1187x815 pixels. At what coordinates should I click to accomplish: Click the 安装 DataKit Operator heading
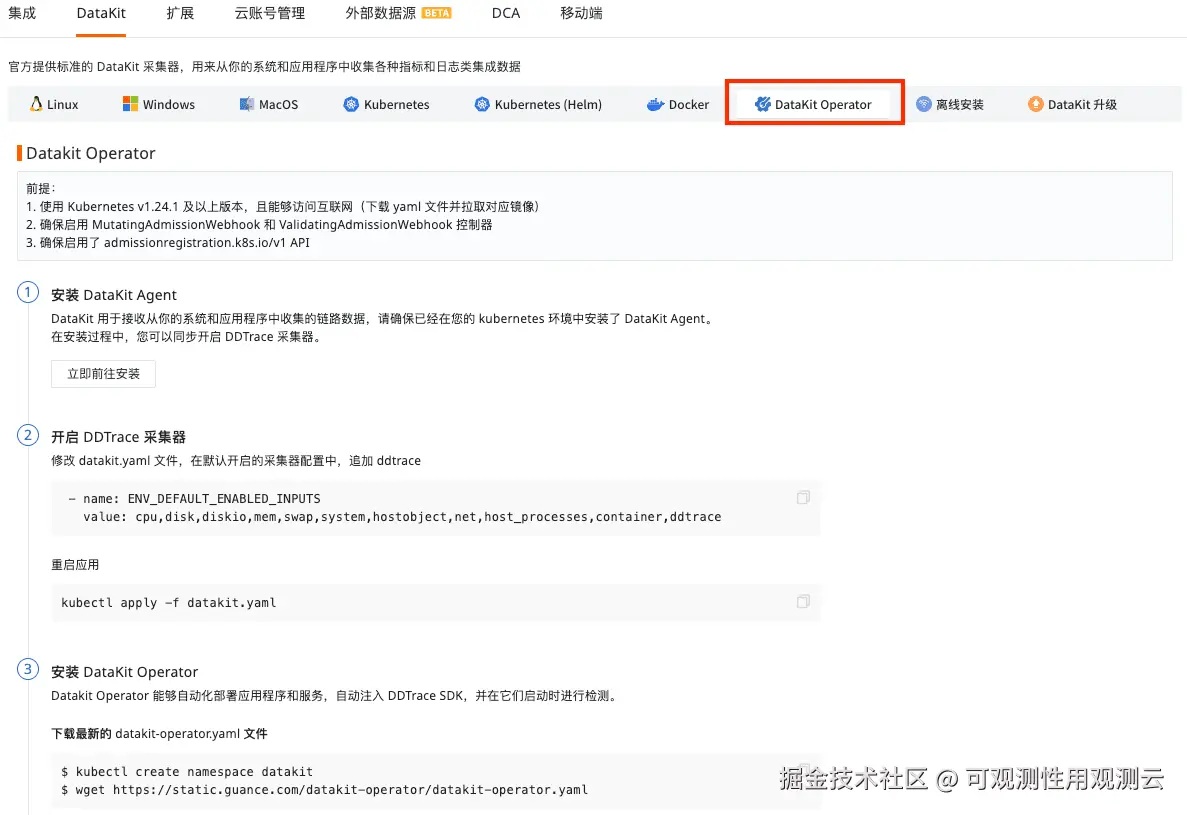(x=124, y=672)
